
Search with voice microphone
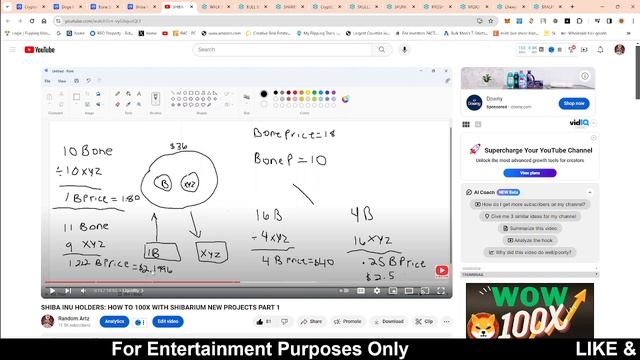pos(404,50)
